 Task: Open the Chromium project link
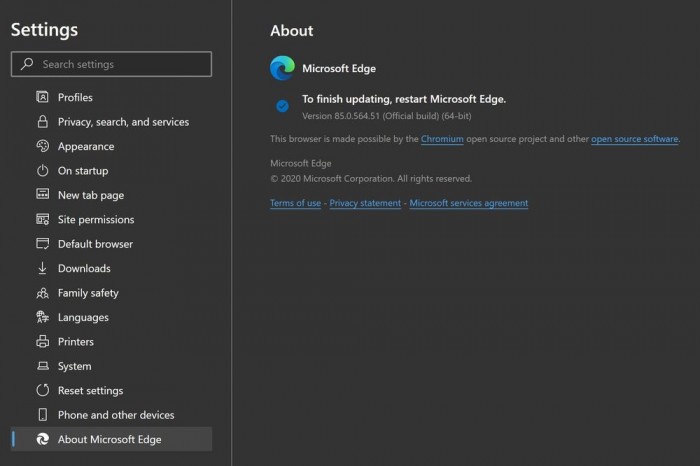pyautogui.click(x=442, y=139)
